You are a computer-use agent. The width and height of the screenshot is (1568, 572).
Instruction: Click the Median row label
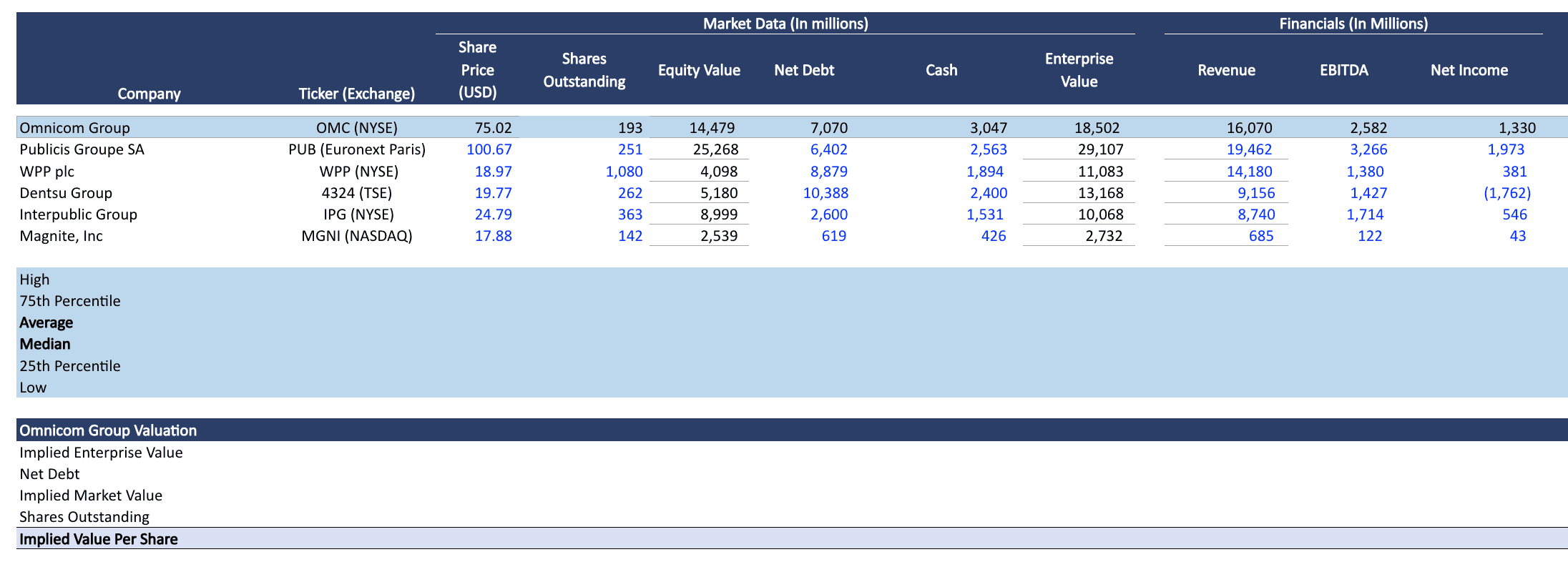coord(45,344)
